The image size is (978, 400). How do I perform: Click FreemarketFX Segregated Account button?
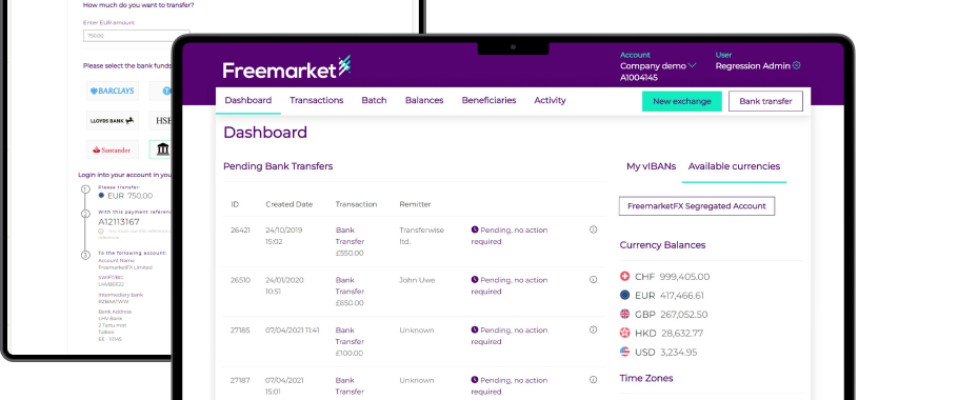(x=697, y=206)
